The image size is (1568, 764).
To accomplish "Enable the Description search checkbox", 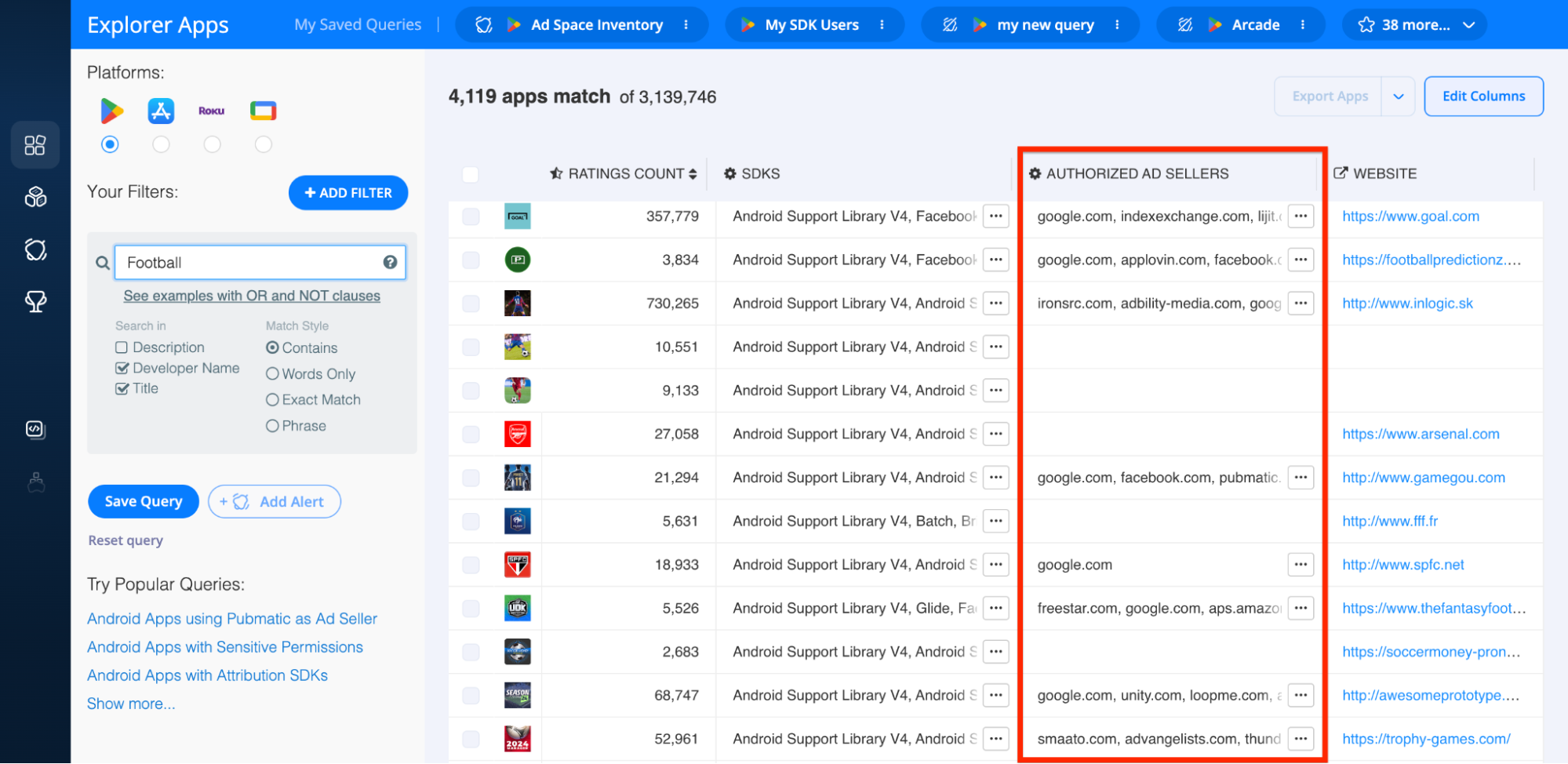I will point(122,347).
